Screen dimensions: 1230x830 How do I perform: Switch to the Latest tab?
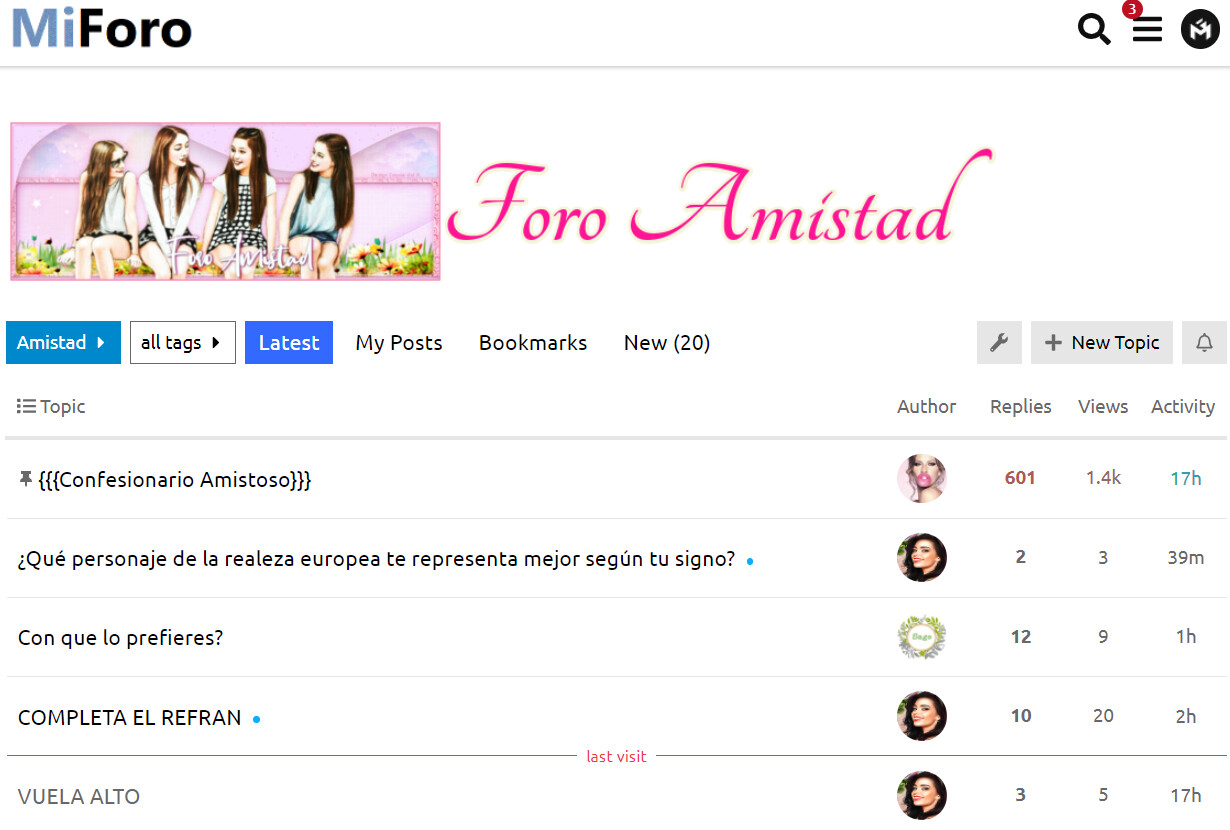point(288,343)
